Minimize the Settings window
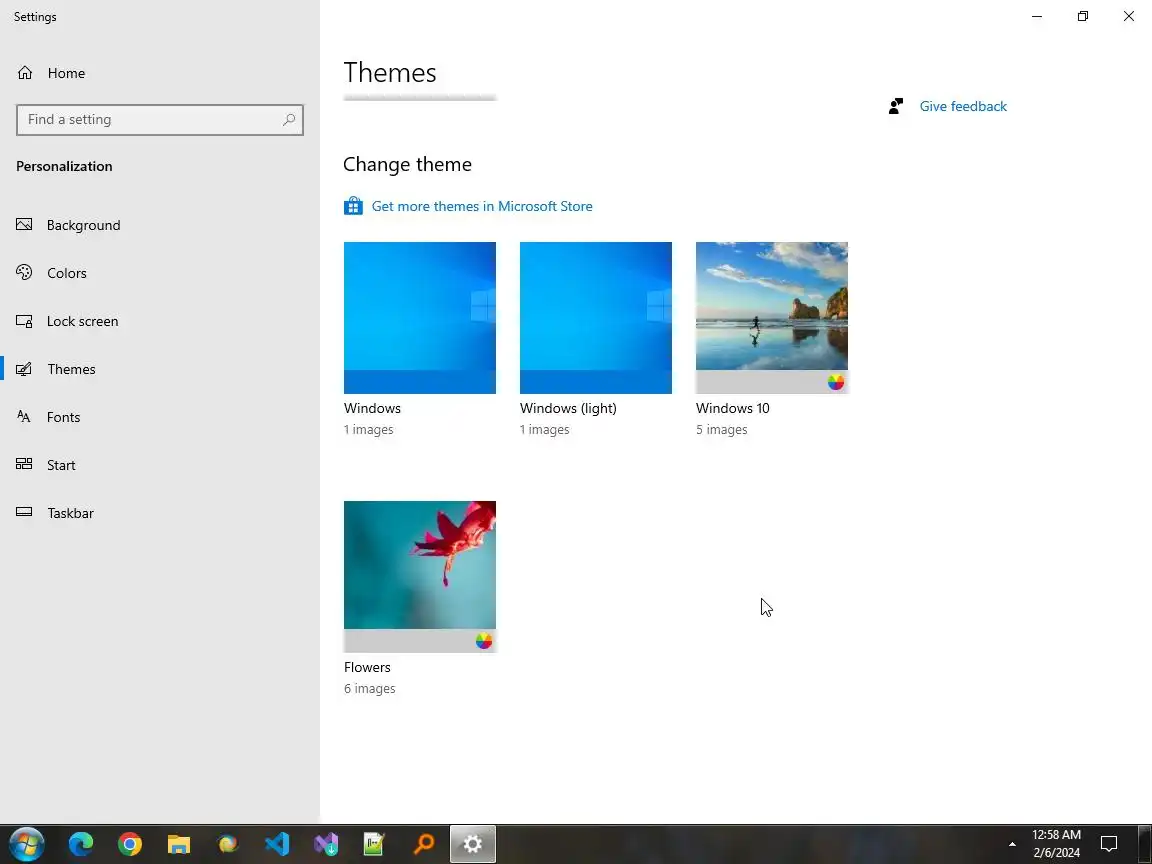1152x864 pixels. pos(1037,16)
